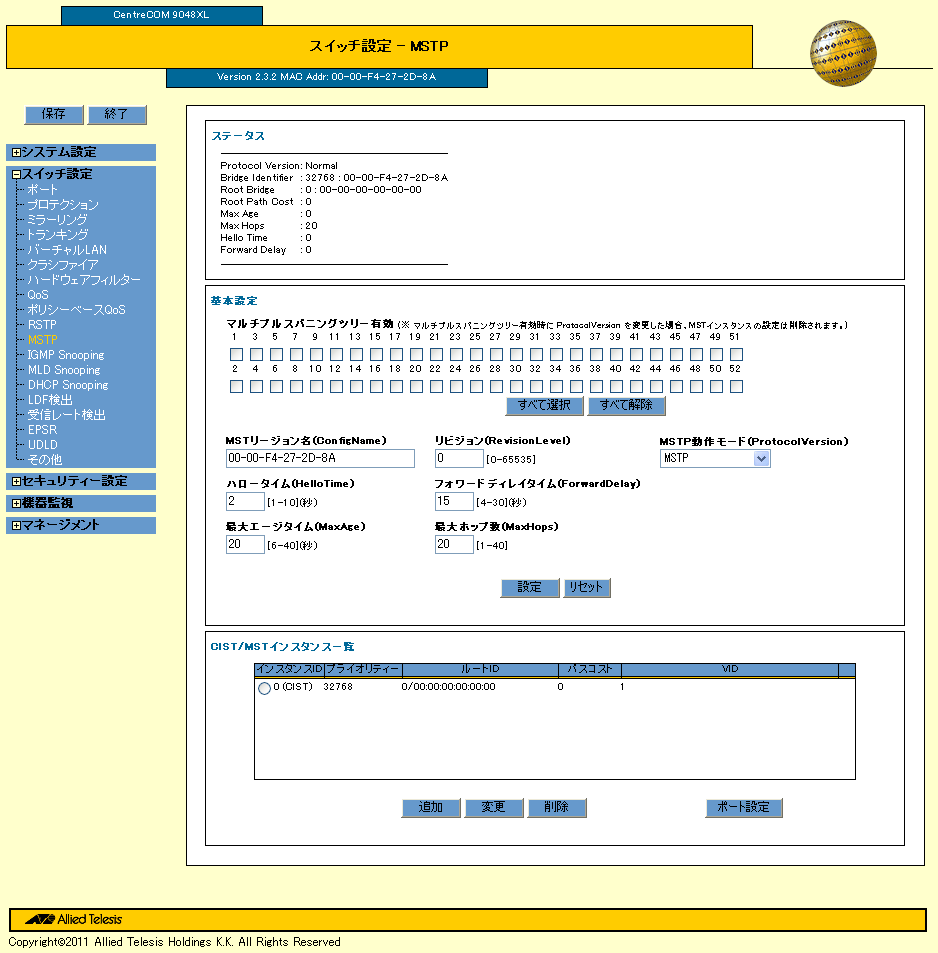The width and height of the screenshot is (938, 953).
Task: Collapse the スイッチ設定 menu section
Action: (x=16, y=174)
